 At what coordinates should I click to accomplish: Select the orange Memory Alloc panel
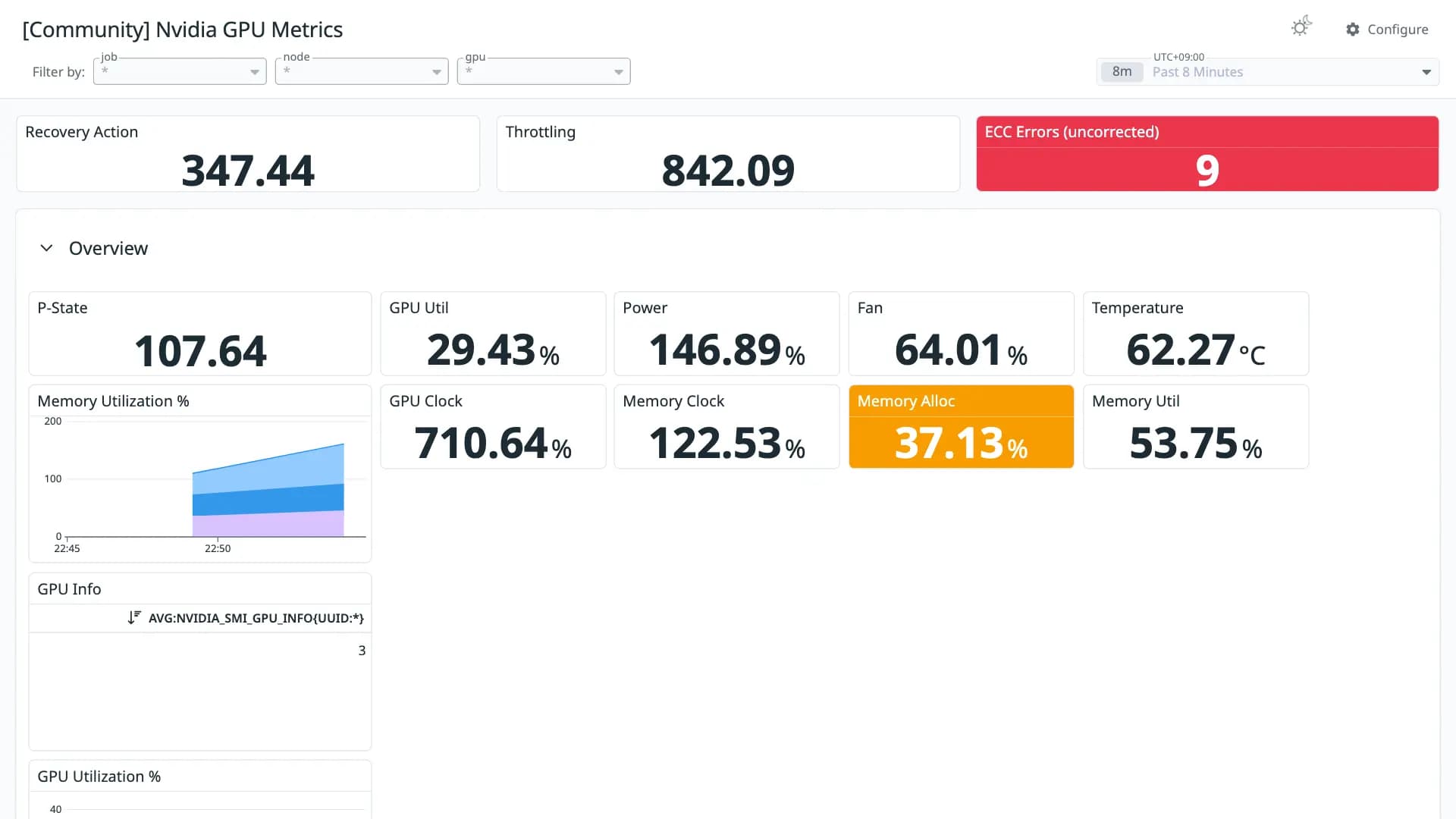(x=962, y=426)
